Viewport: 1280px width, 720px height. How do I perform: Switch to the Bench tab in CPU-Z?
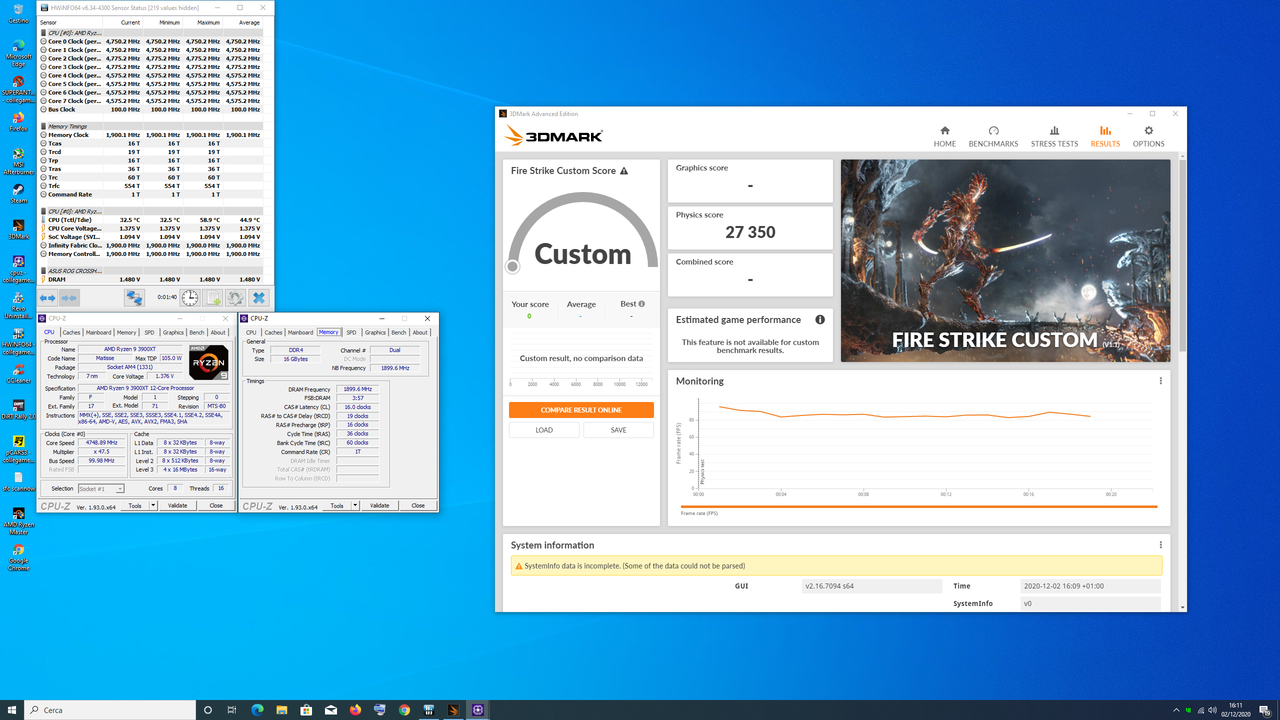pyautogui.click(x=196, y=332)
